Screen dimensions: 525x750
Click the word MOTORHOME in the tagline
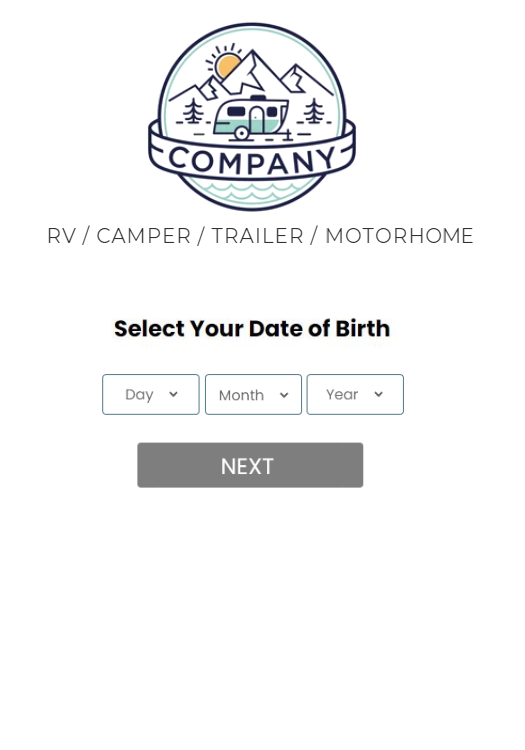click(400, 236)
